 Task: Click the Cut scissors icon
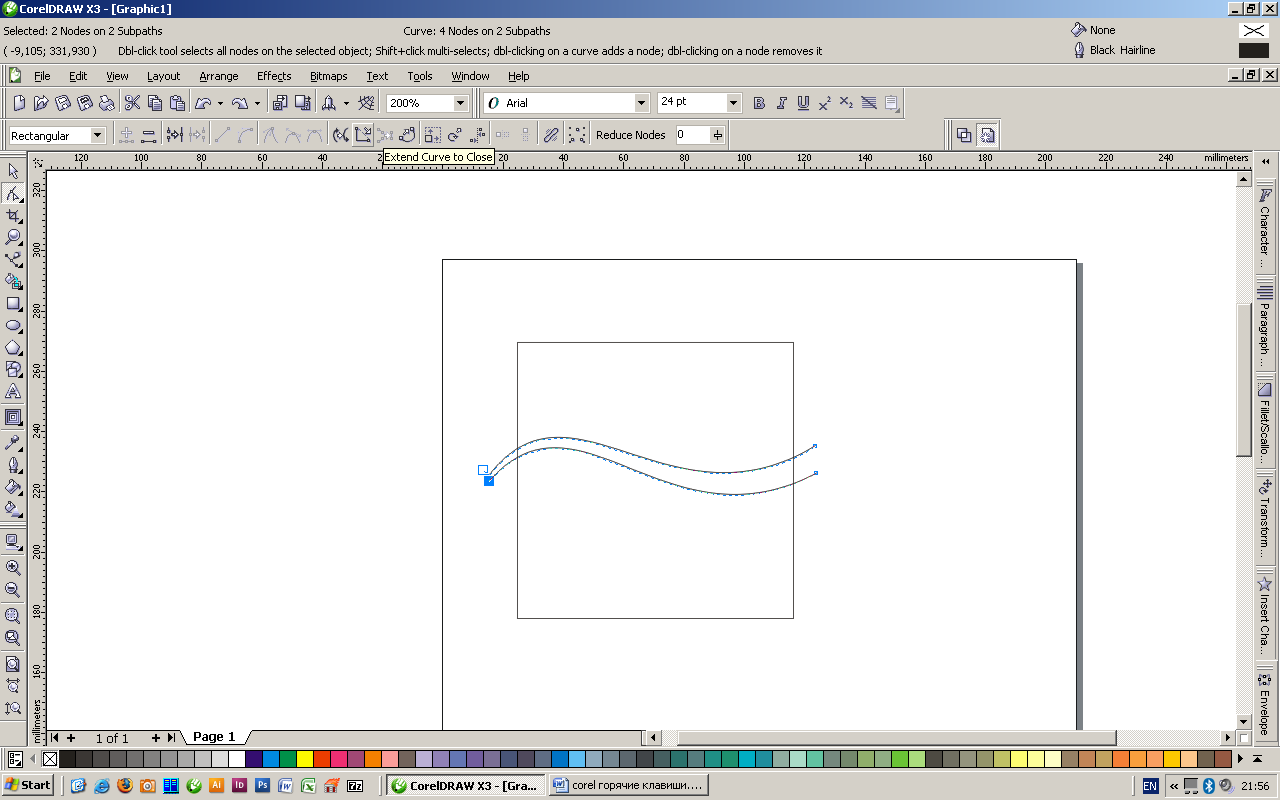132,103
